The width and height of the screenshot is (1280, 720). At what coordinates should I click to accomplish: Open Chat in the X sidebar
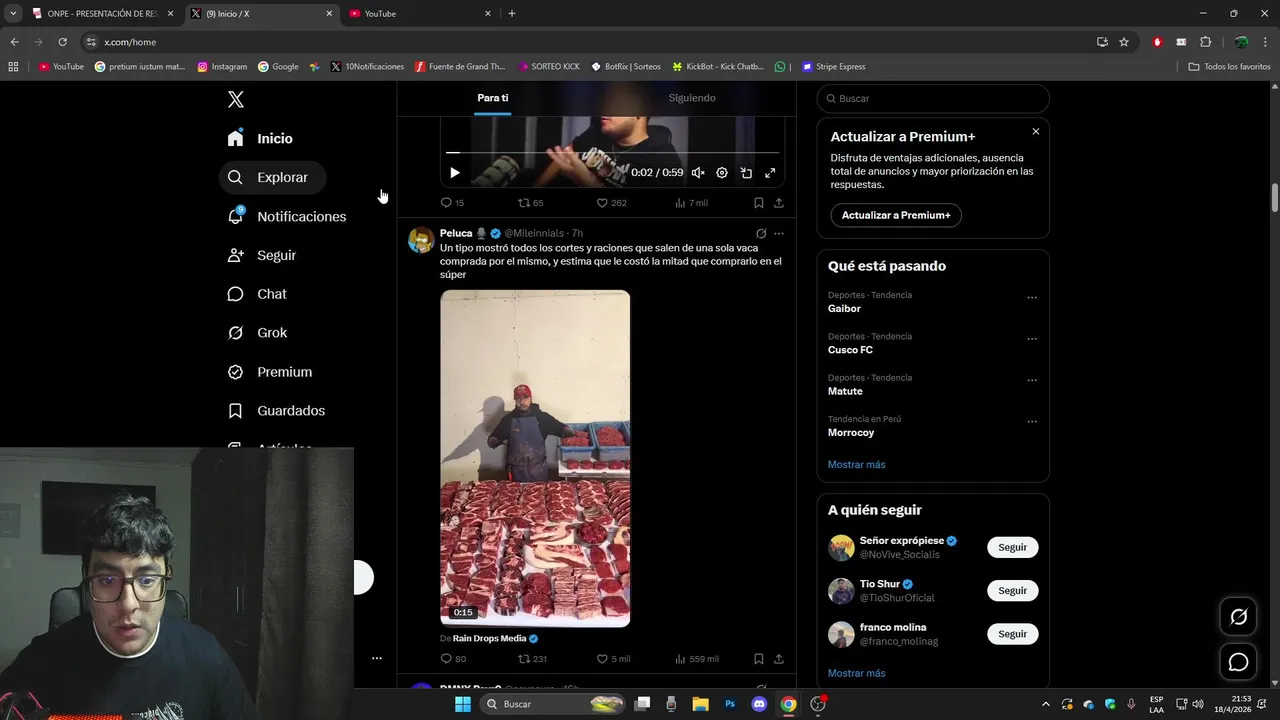258,294
